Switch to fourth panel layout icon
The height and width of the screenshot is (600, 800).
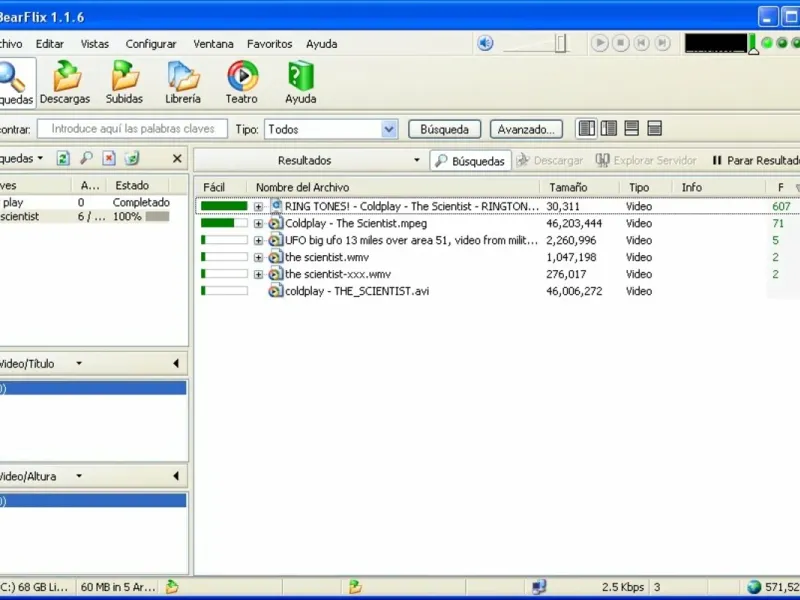click(x=654, y=129)
